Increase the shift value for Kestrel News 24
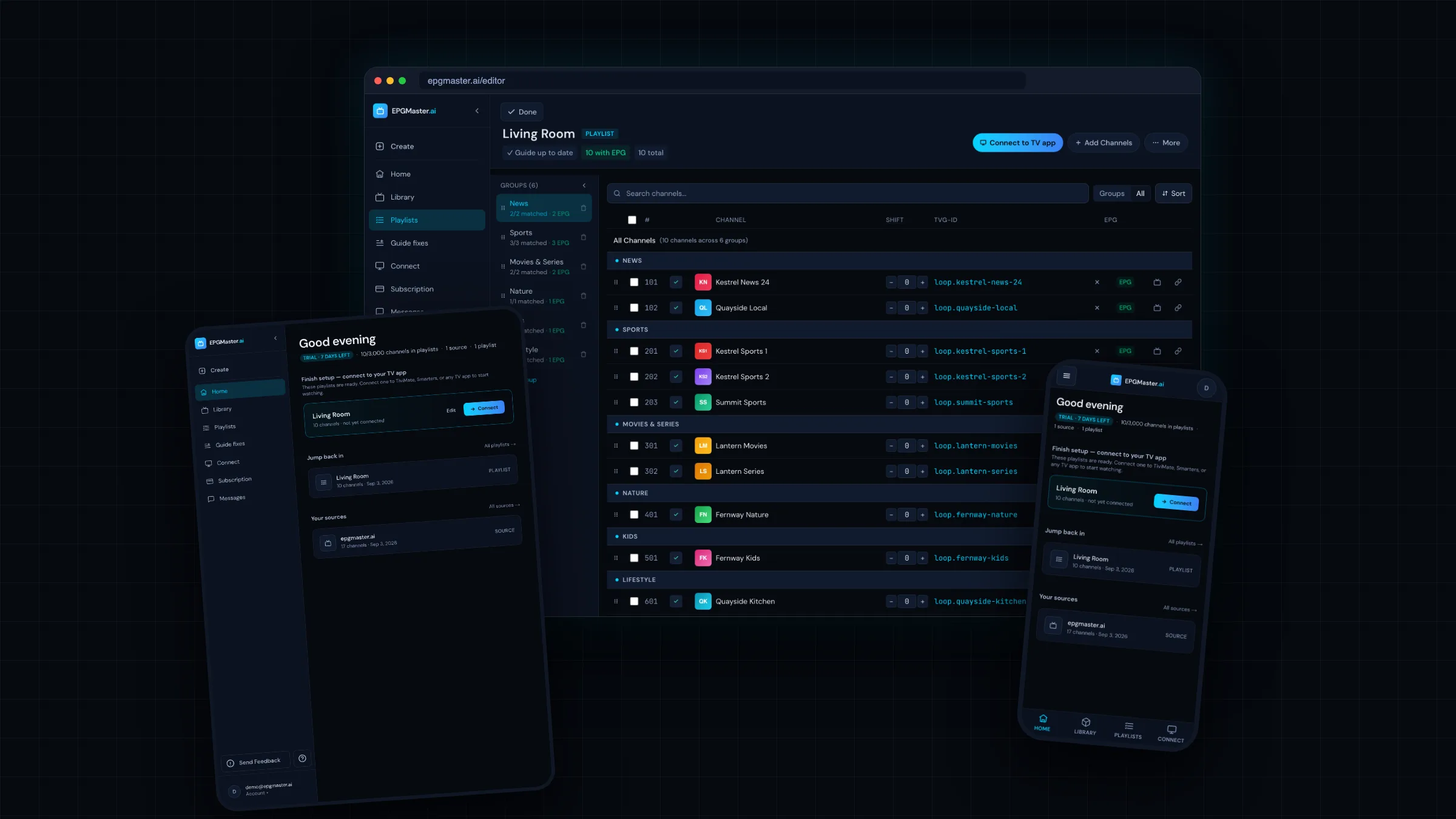The height and width of the screenshot is (819, 1456). click(x=922, y=282)
